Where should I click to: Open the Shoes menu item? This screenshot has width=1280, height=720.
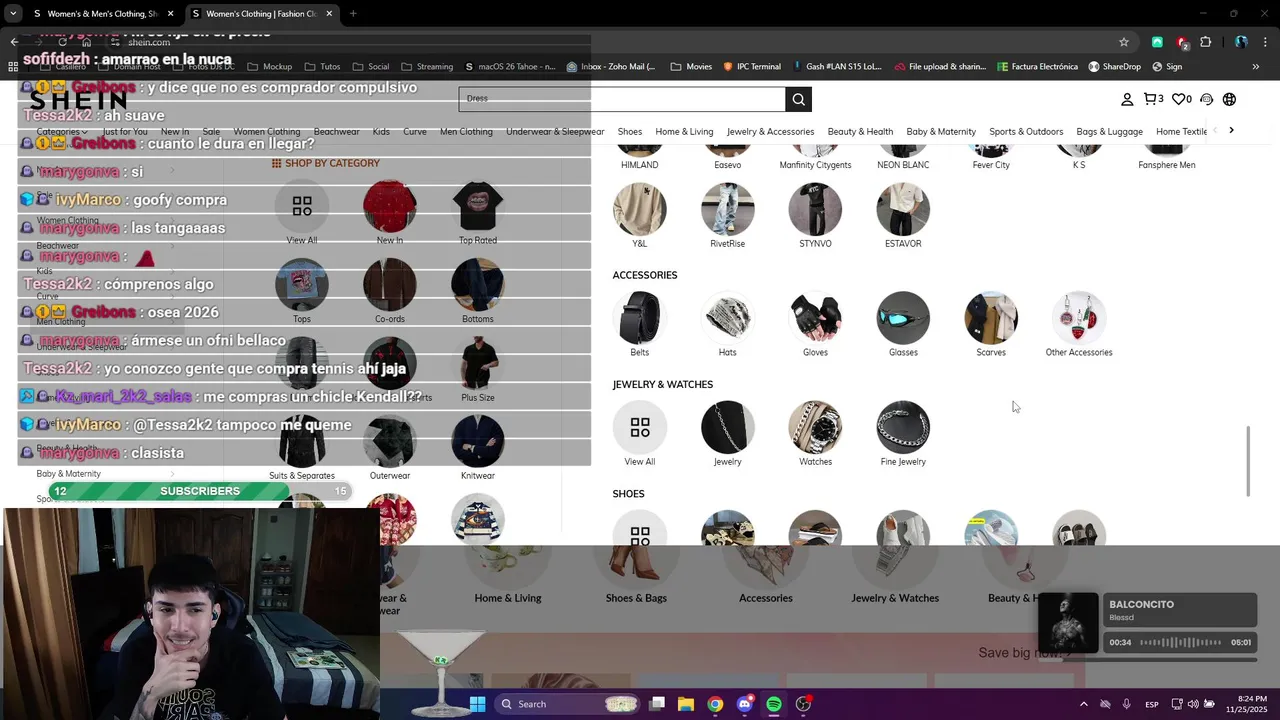(x=630, y=131)
